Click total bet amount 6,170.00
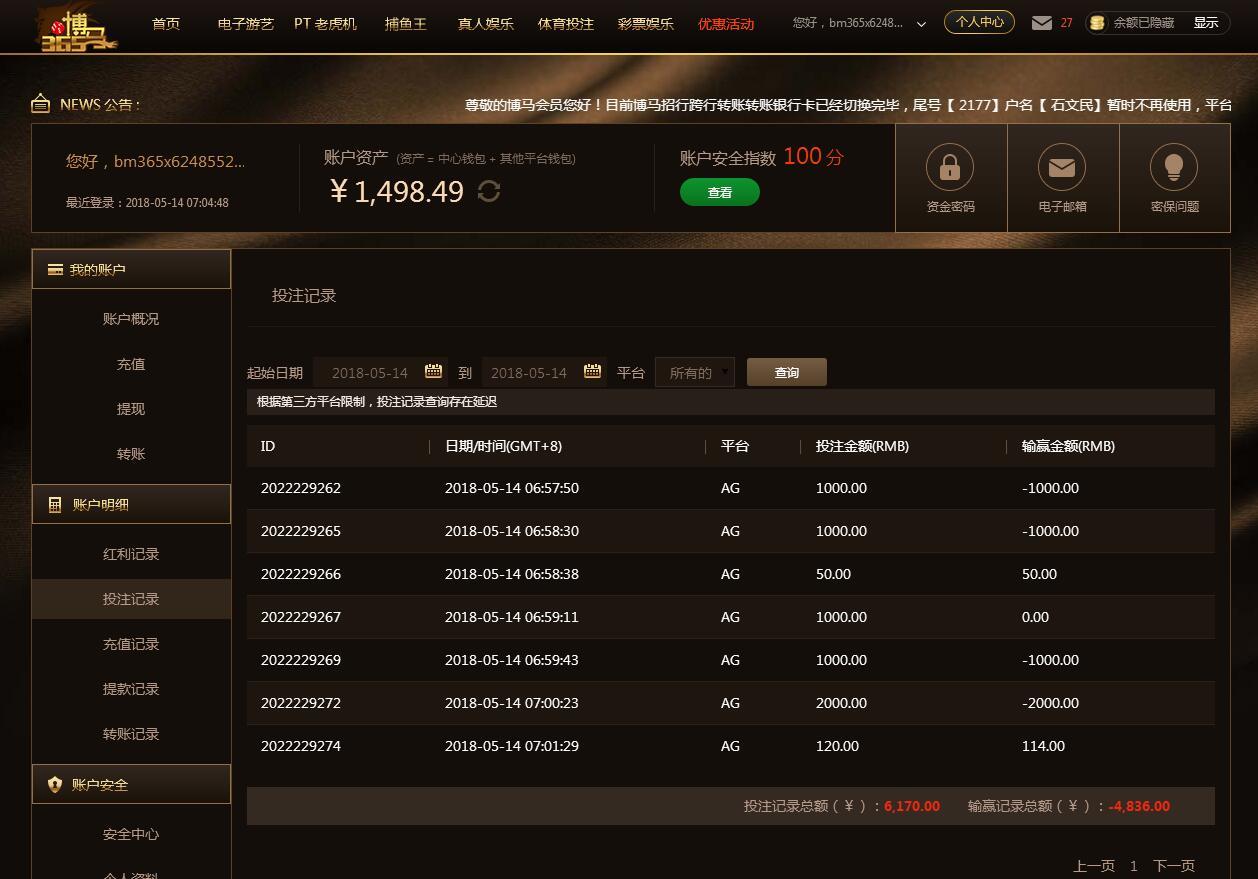The image size is (1258, 879). point(912,806)
